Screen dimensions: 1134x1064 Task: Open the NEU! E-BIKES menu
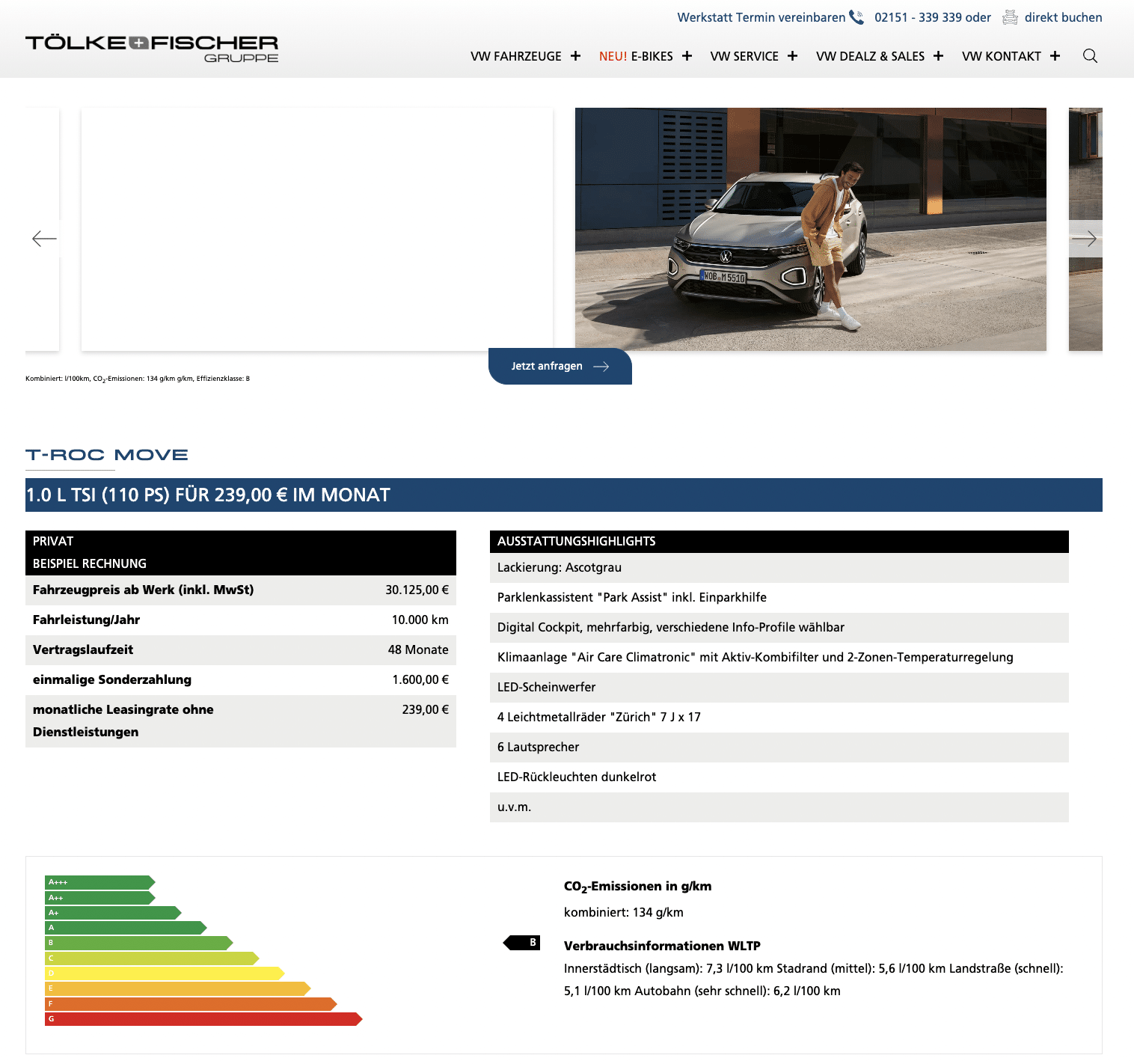(x=636, y=56)
